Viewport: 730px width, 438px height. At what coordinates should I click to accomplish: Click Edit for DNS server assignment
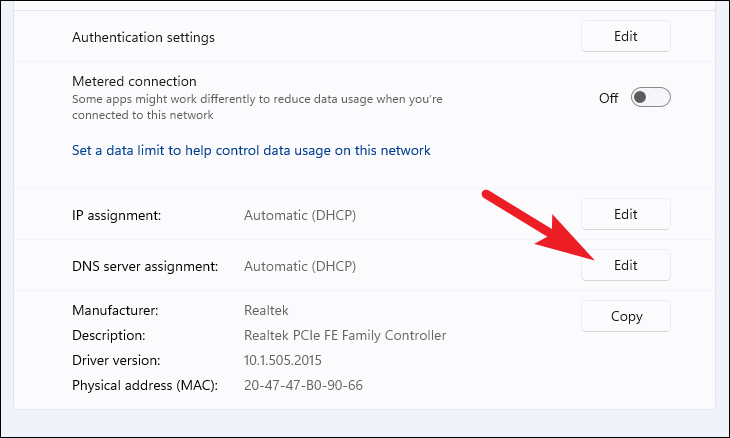pos(625,265)
